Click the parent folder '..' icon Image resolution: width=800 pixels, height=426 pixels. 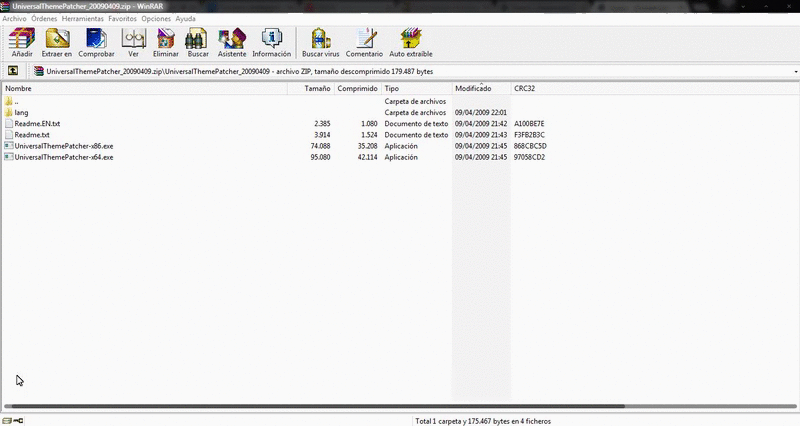9,101
